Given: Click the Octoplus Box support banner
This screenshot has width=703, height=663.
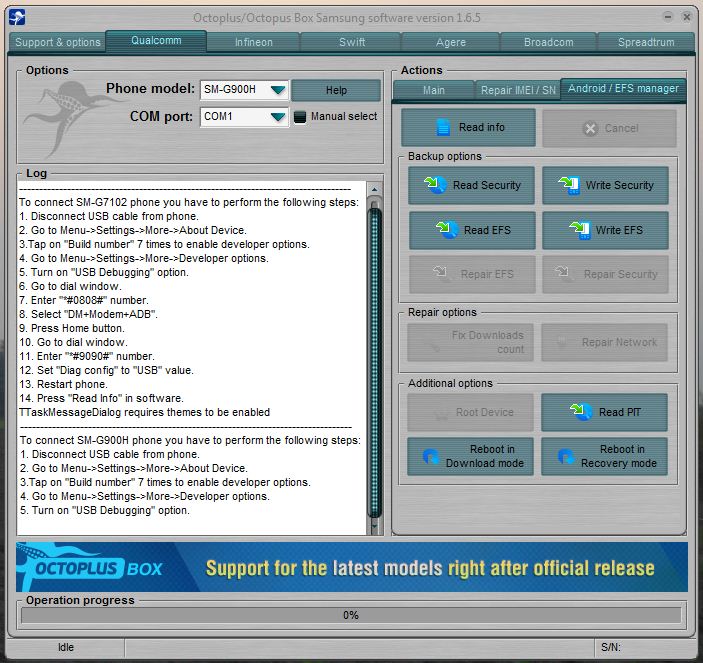Looking at the screenshot, I should (x=352, y=567).
